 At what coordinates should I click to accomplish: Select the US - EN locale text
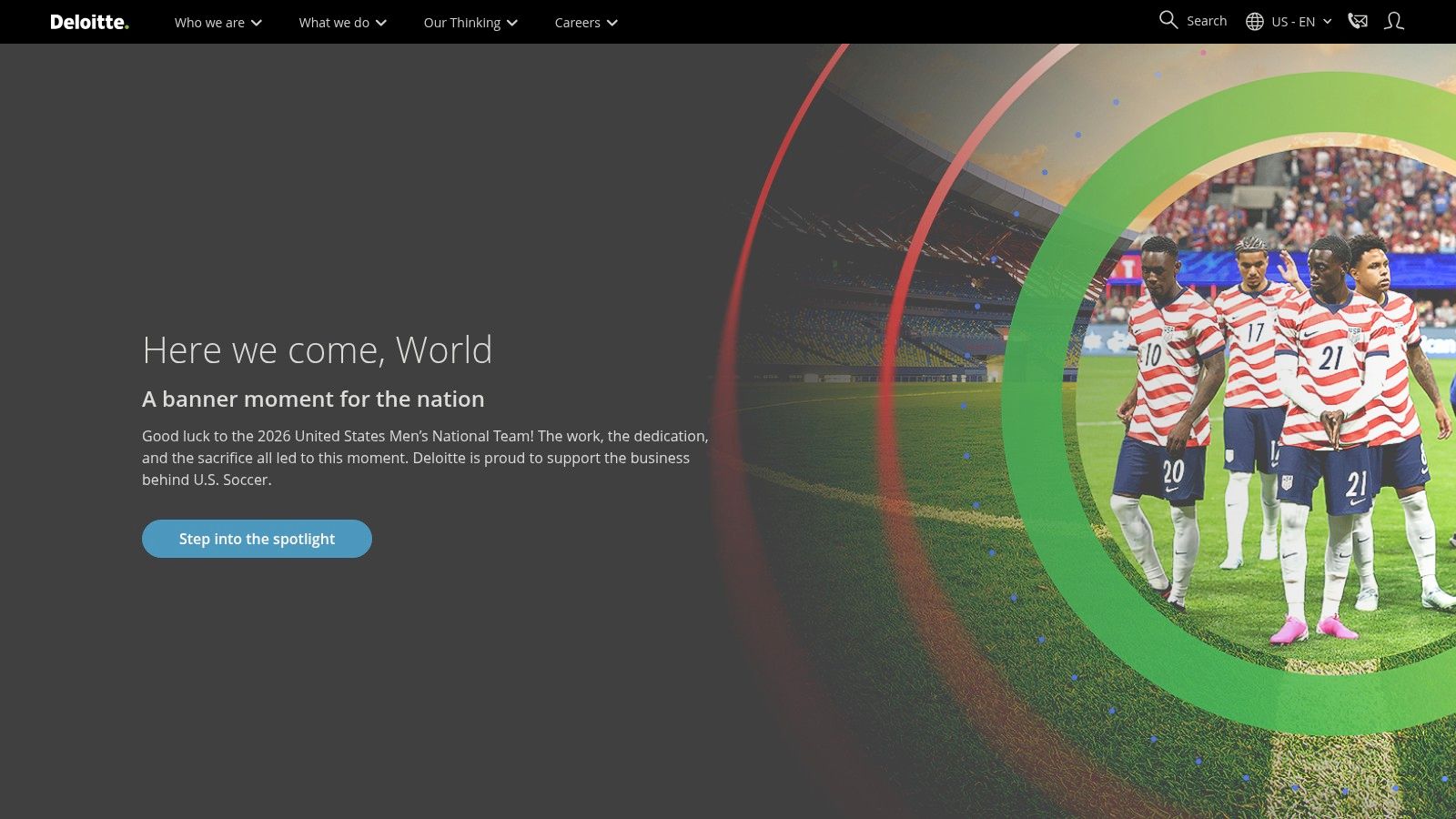pyautogui.click(x=1293, y=22)
